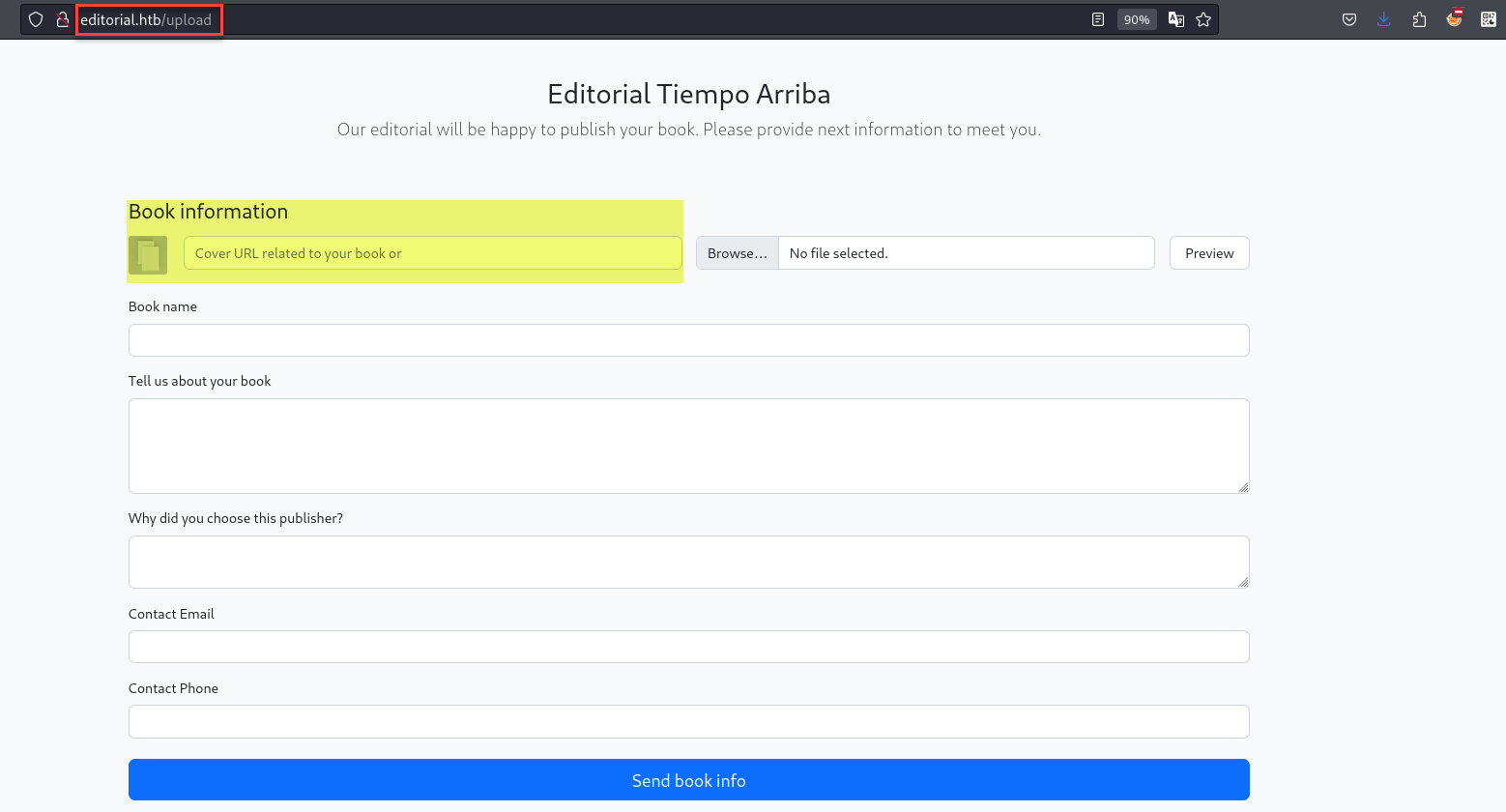
Task: Click the fox extension icon in toolbar
Action: pos(1454,18)
